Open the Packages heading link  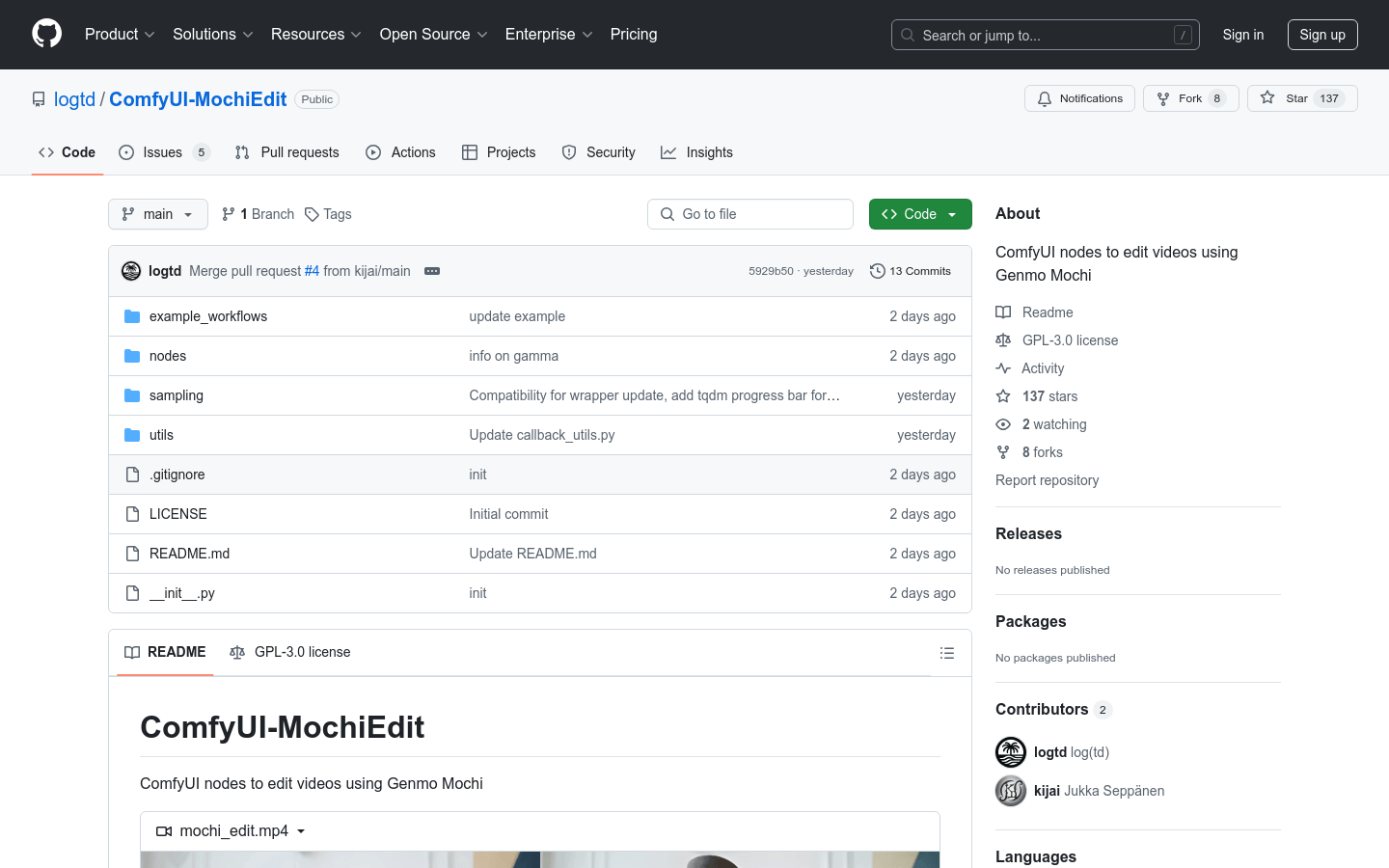click(1030, 621)
